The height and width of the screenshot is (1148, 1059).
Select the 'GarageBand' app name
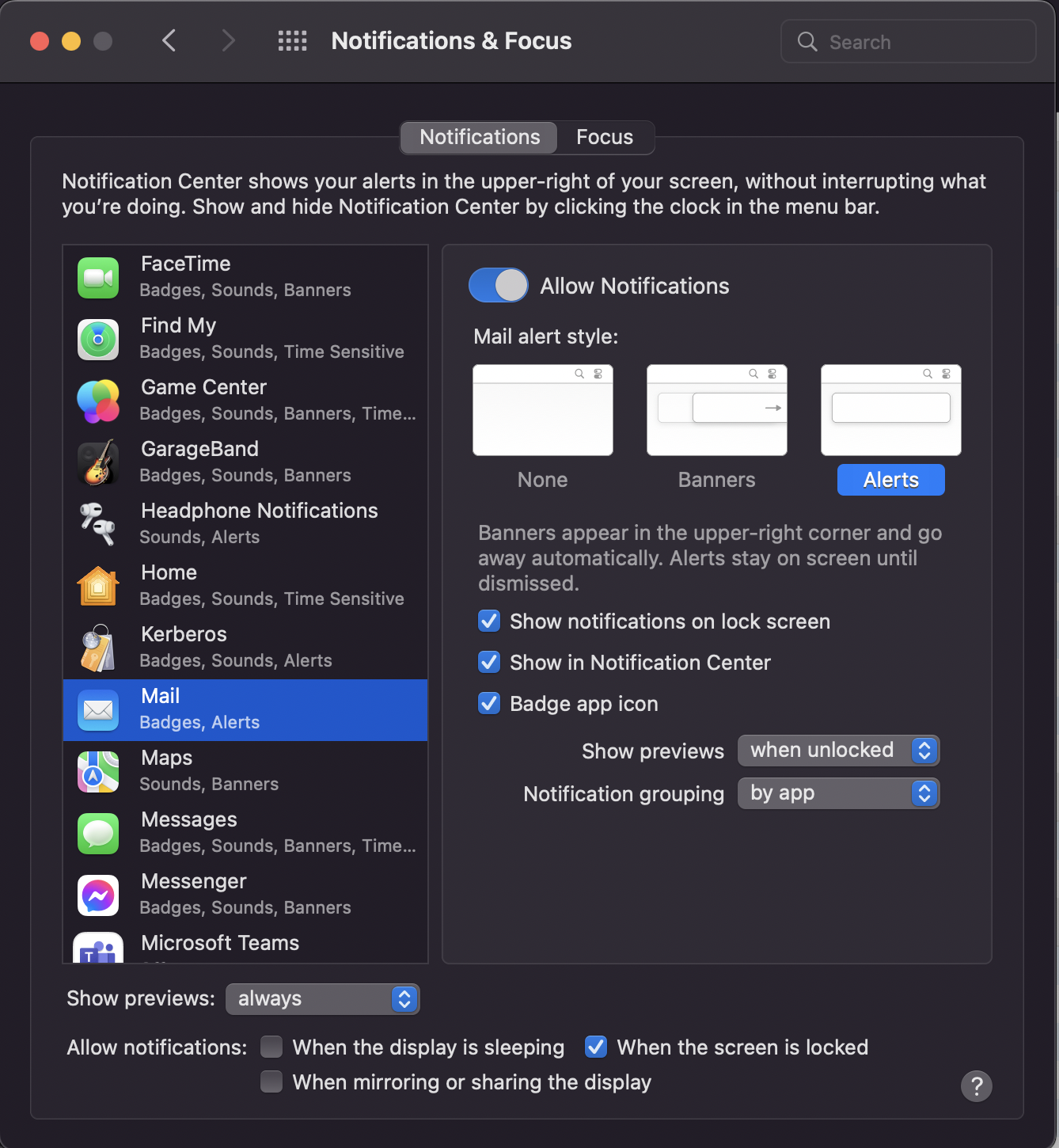coord(200,449)
